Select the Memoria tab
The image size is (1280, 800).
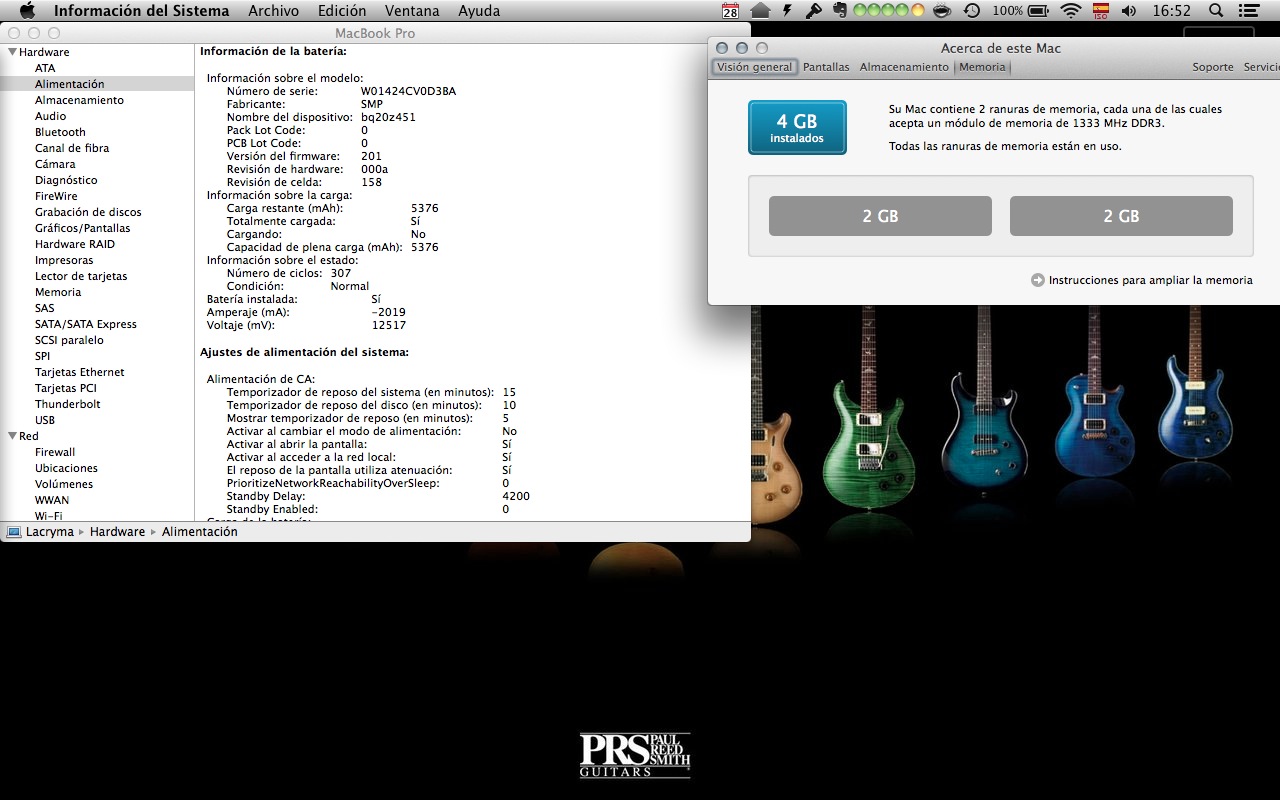982,67
